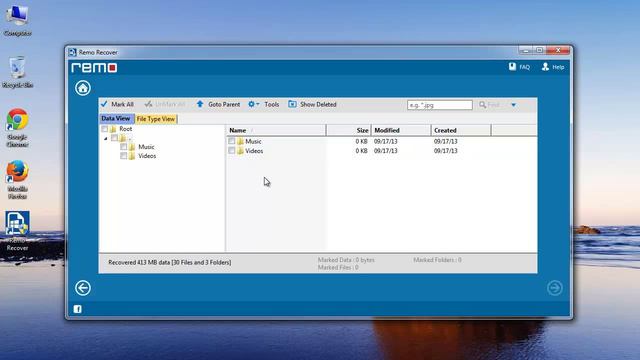This screenshot has height=360, width=640.
Task: Click the Root folder icon in tree
Action: pos(113,129)
